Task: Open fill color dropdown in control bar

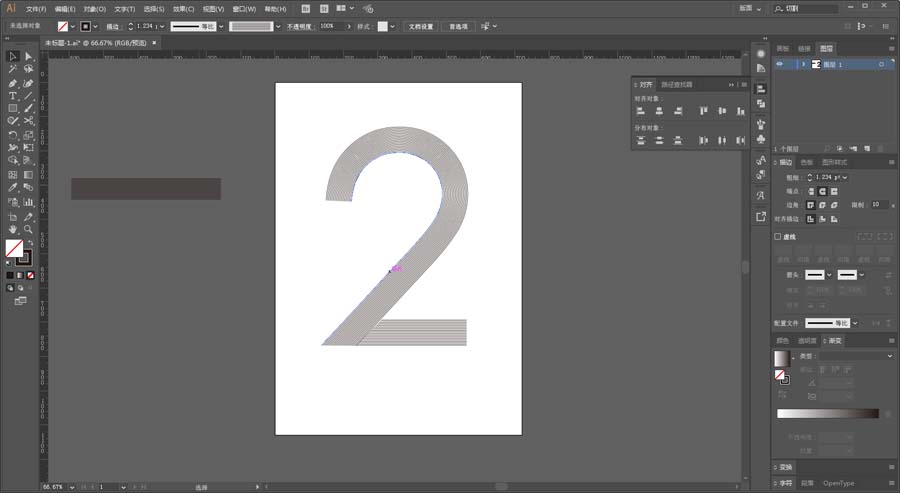Action: coord(72,26)
